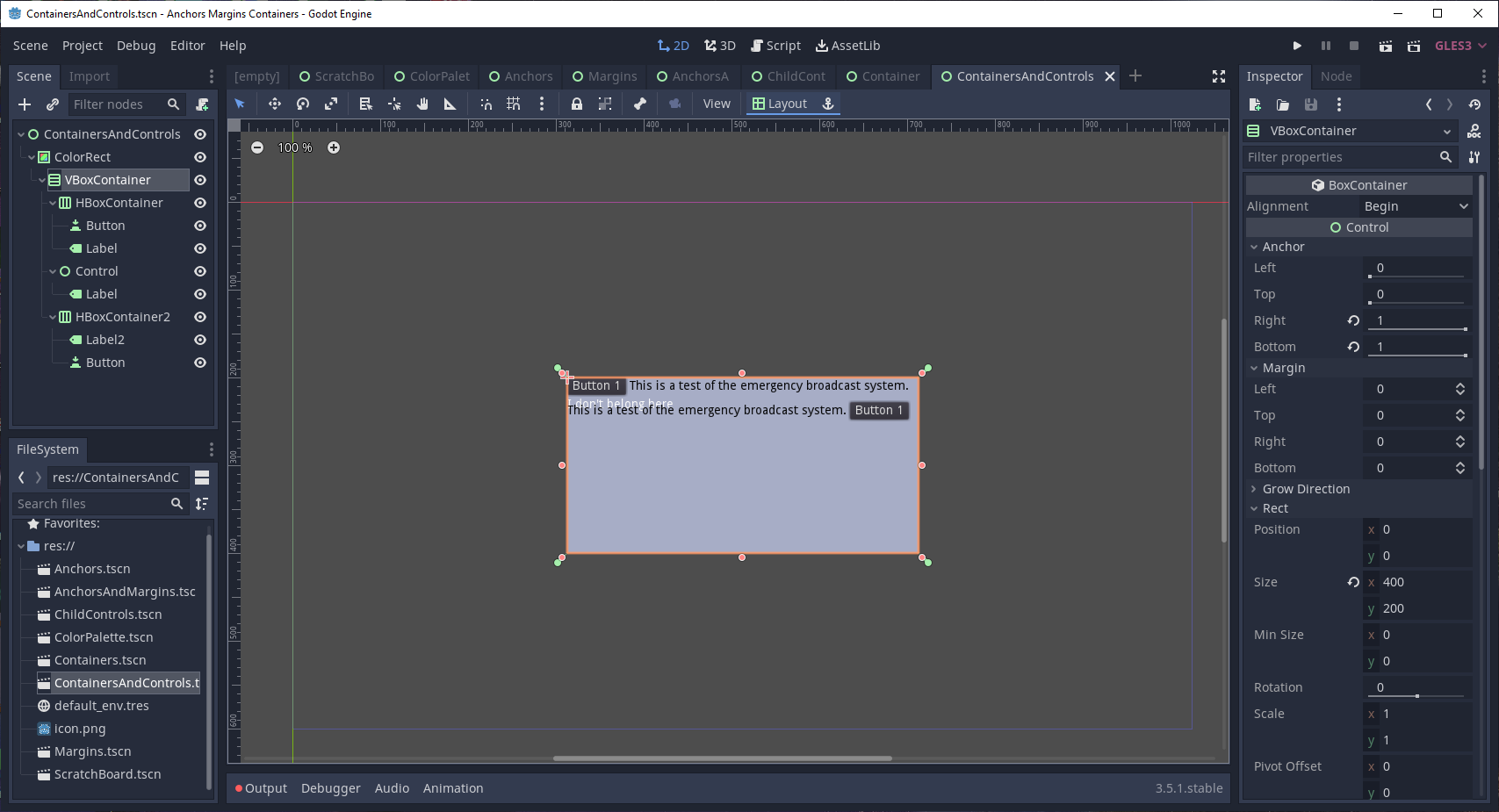Open the Anchors.tscn scene file

90,569
